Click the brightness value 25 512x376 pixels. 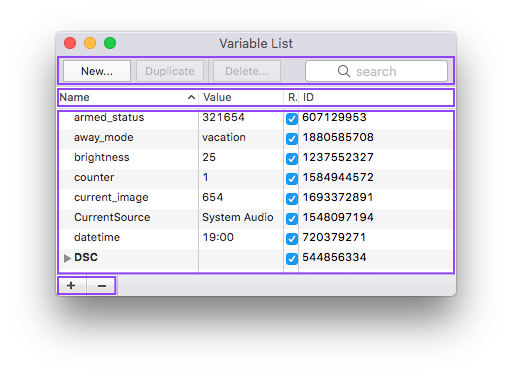(209, 157)
